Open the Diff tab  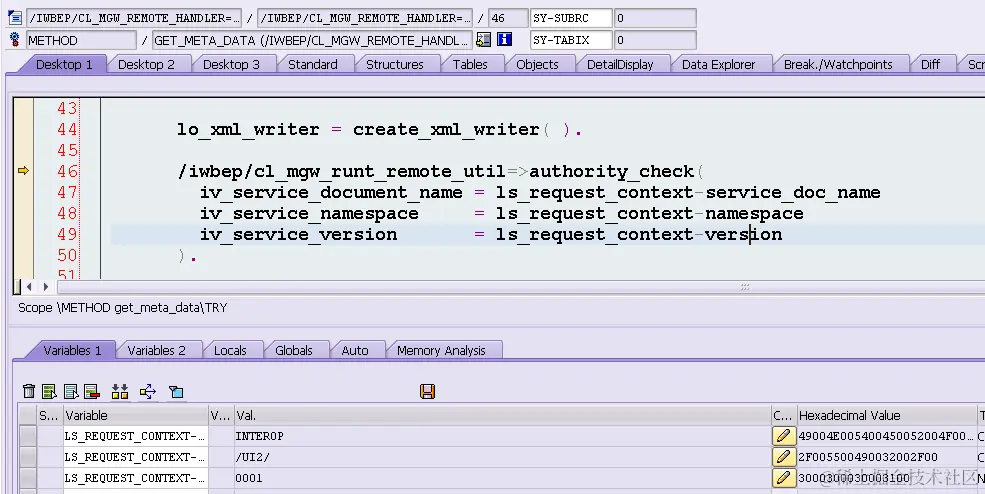(930, 64)
